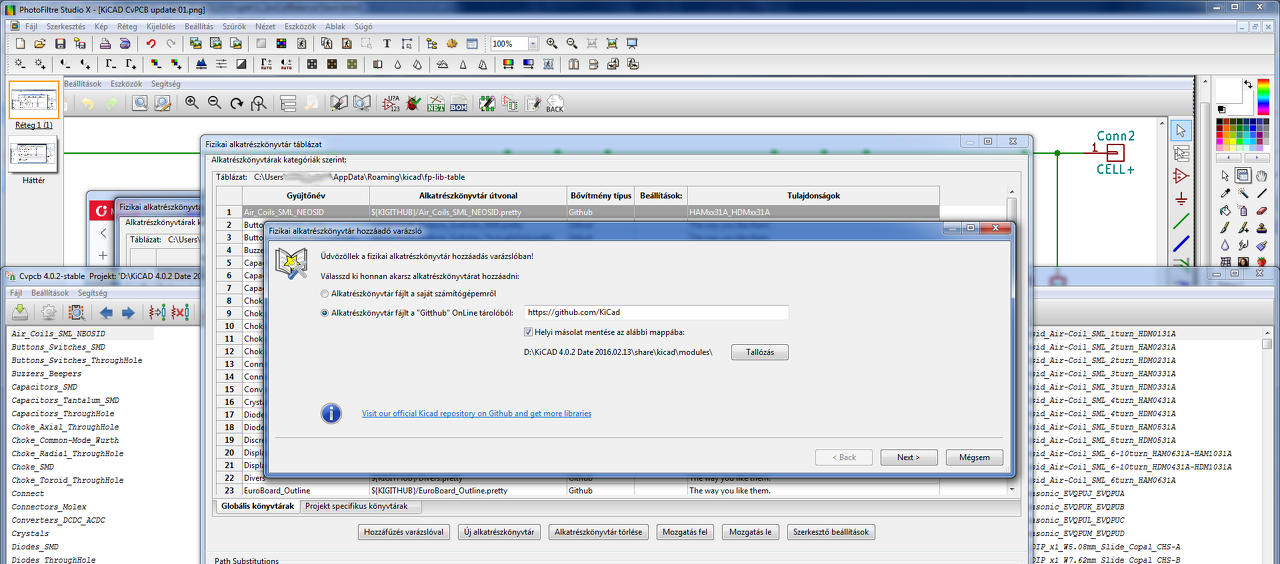Select the Github OnLine tárolóból radio option
Image resolution: width=1280 pixels, height=564 pixels.
coord(325,312)
